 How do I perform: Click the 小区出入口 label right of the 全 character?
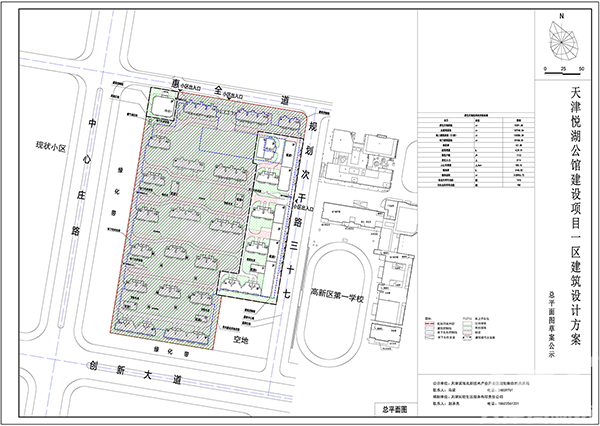234,97
